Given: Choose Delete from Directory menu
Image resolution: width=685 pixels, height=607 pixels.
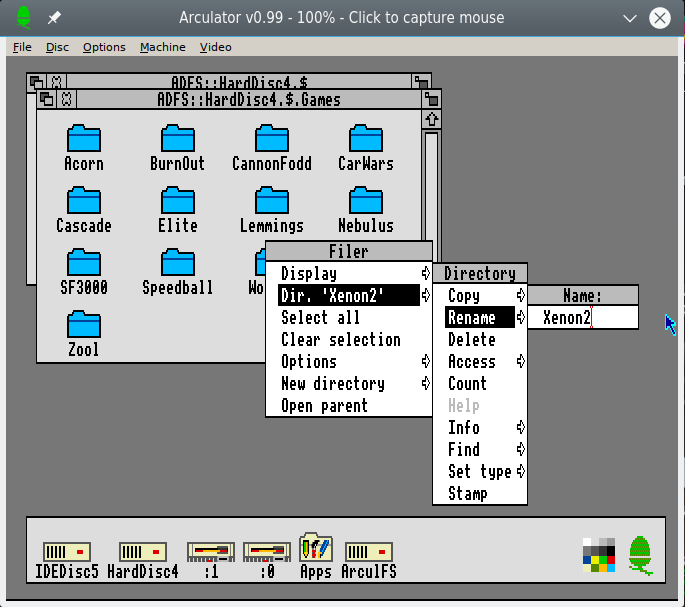Looking at the screenshot, I should tap(471, 340).
